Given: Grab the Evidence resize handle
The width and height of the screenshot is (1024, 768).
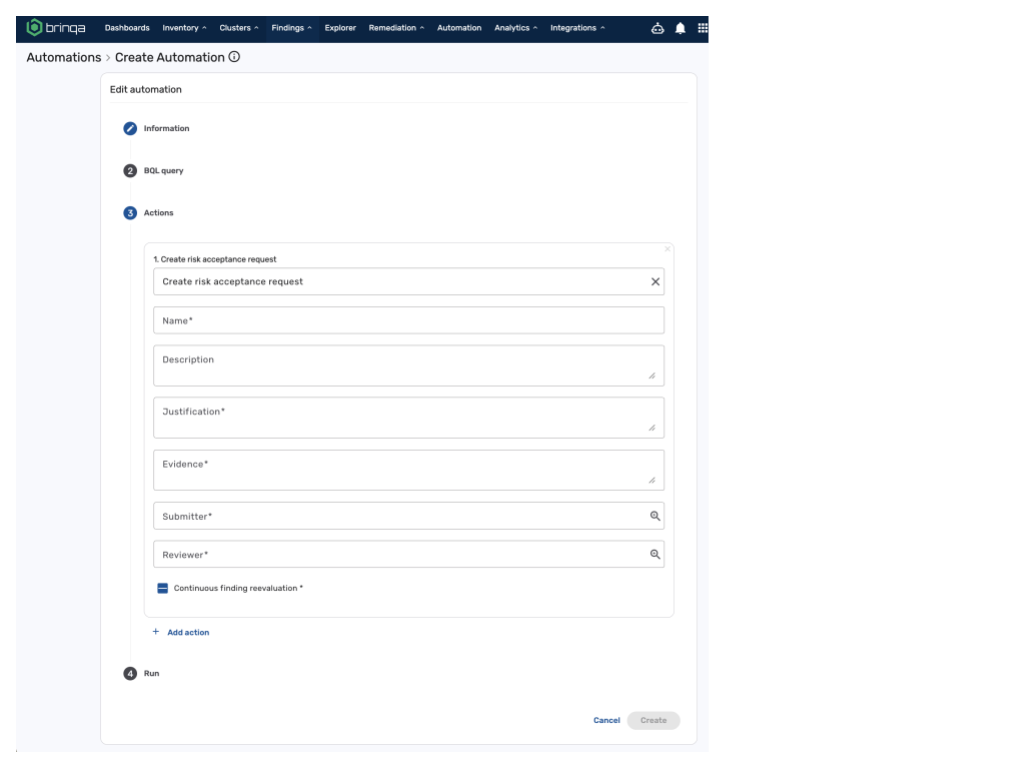Looking at the screenshot, I should 652,480.
